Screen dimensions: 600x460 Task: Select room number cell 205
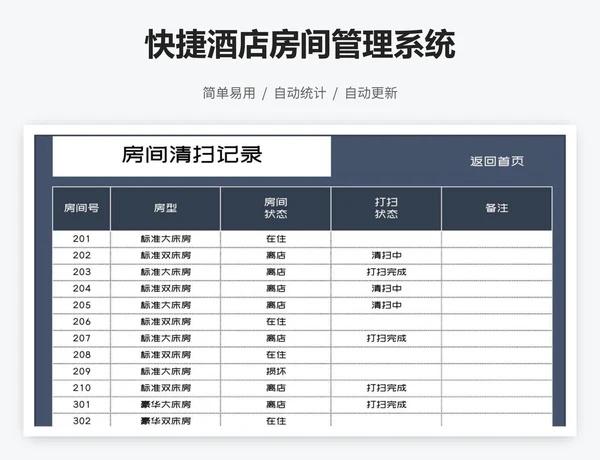tap(82, 305)
